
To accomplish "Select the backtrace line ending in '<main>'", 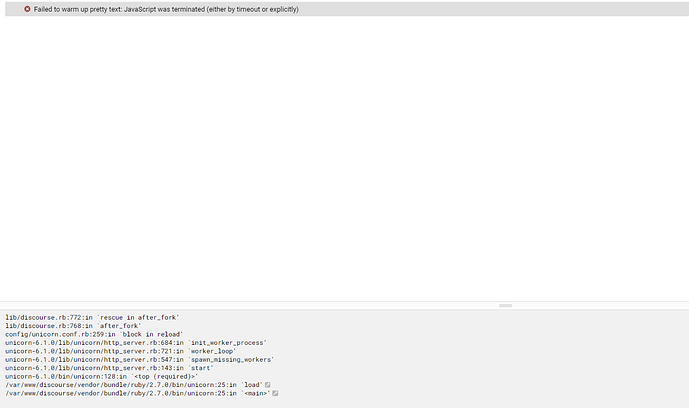I will tap(138, 393).
